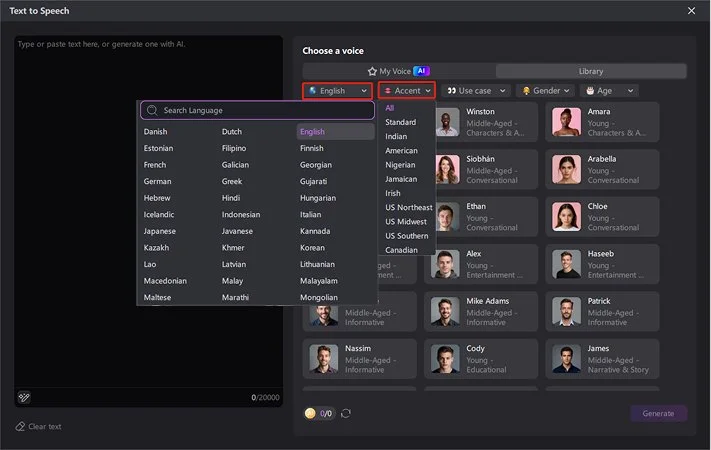Select Amara voice avatar
The image size is (711, 450).
(567, 121)
